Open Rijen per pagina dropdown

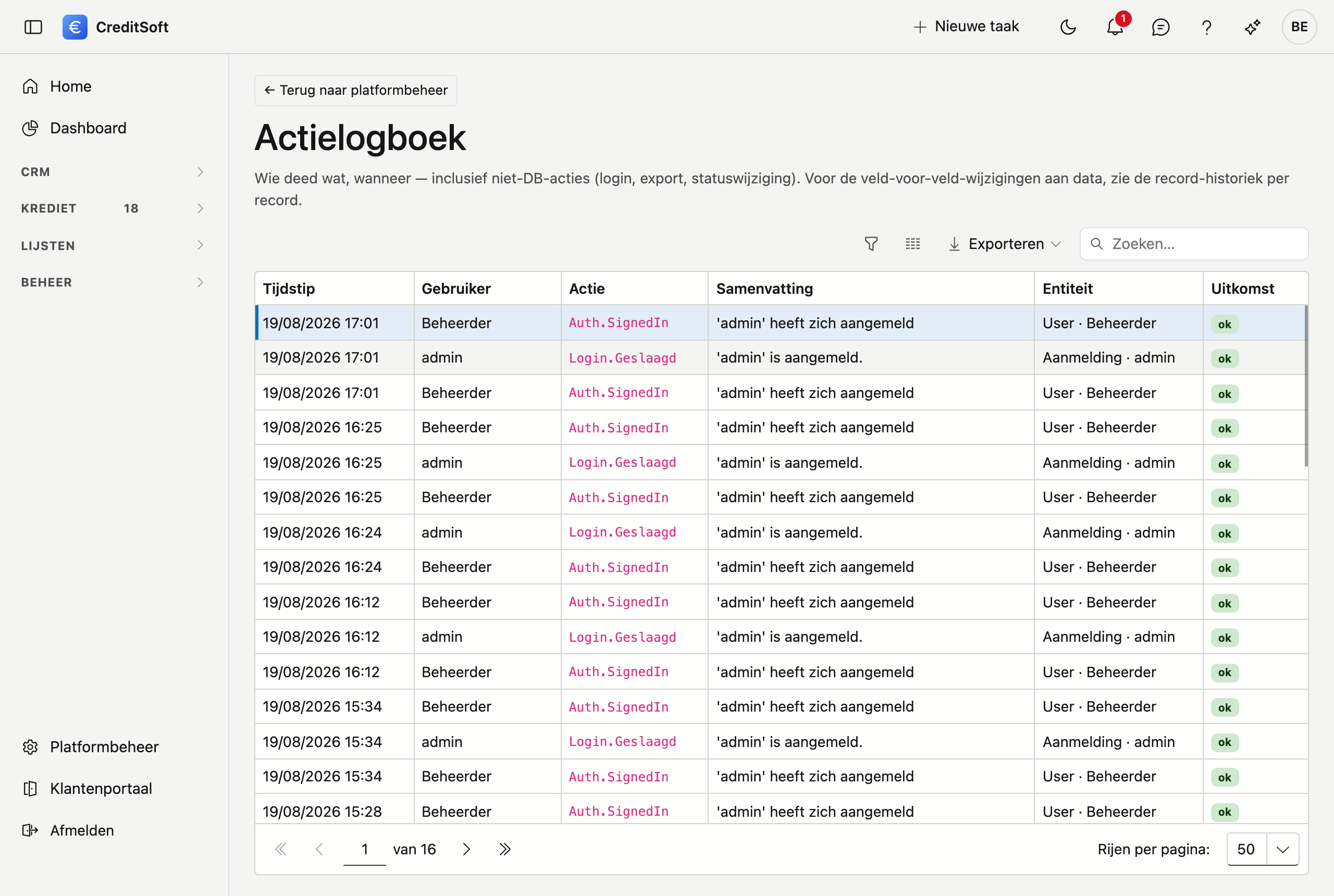(1263, 849)
